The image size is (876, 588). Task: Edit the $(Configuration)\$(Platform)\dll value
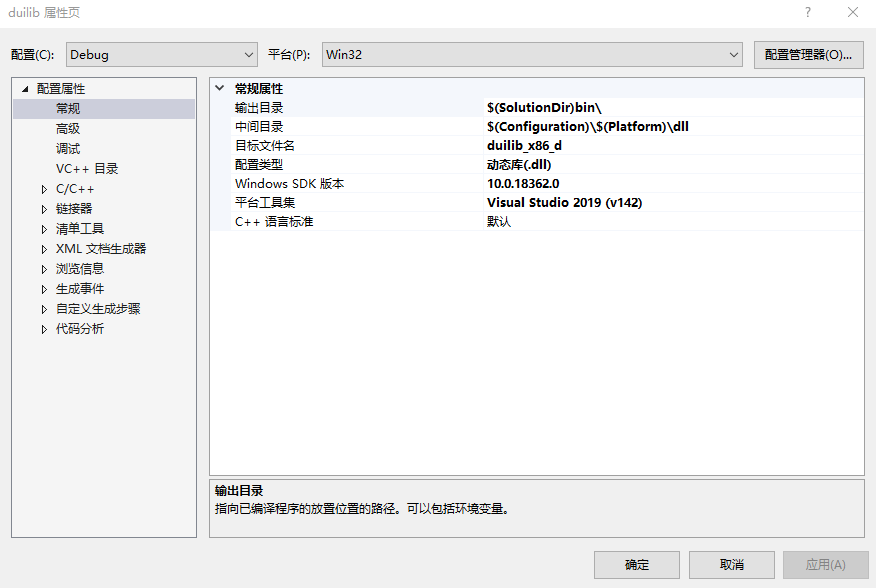pos(673,127)
